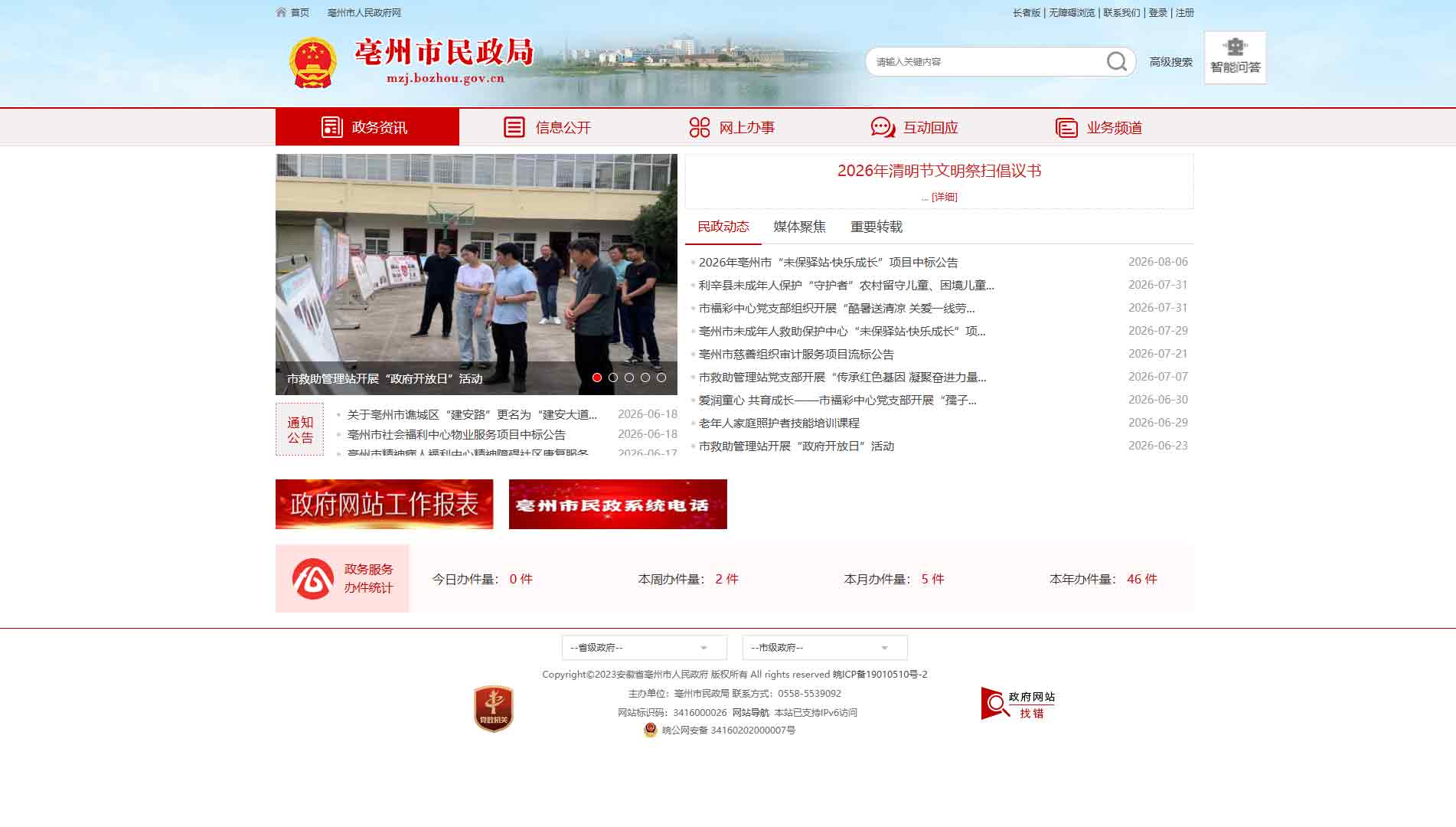
Task: Open news item 亳州市慈善组织审计服务项目流标公告
Action: click(x=796, y=354)
